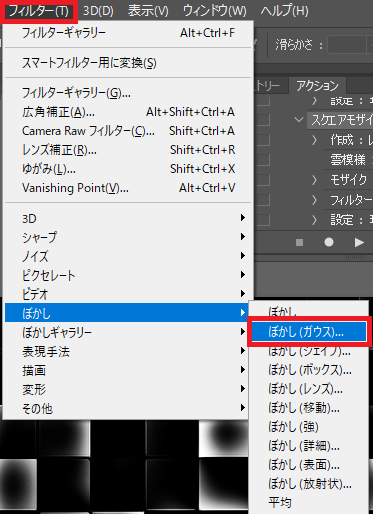The height and width of the screenshot is (514, 373).
Task: Select スマートフィルター用に変換(S)
Action: 128,63
